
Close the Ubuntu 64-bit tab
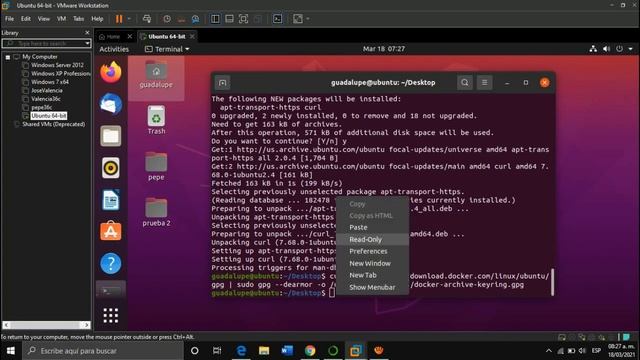coord(192,36)
